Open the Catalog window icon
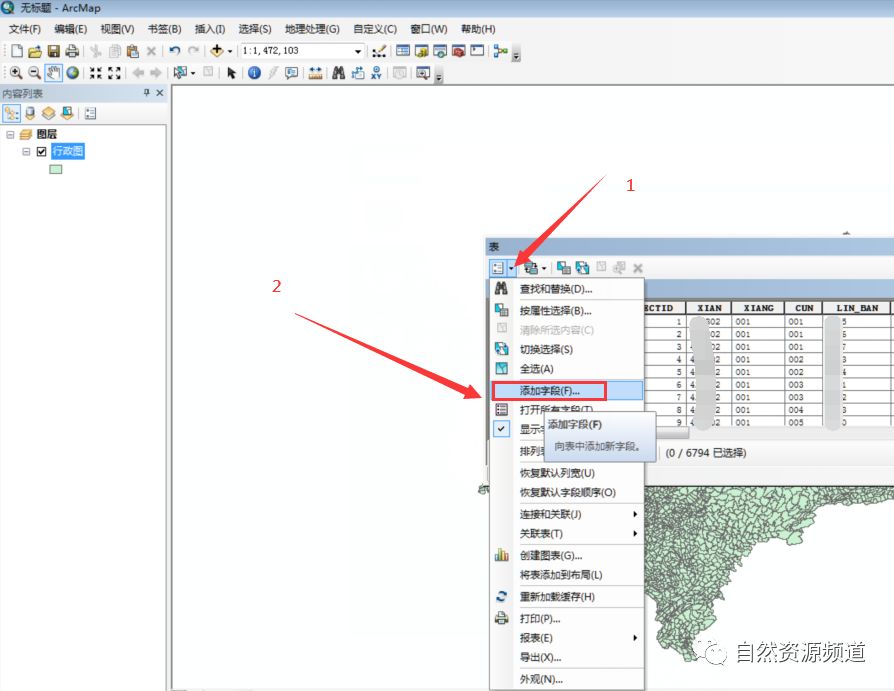 click(x=421, y=51)
